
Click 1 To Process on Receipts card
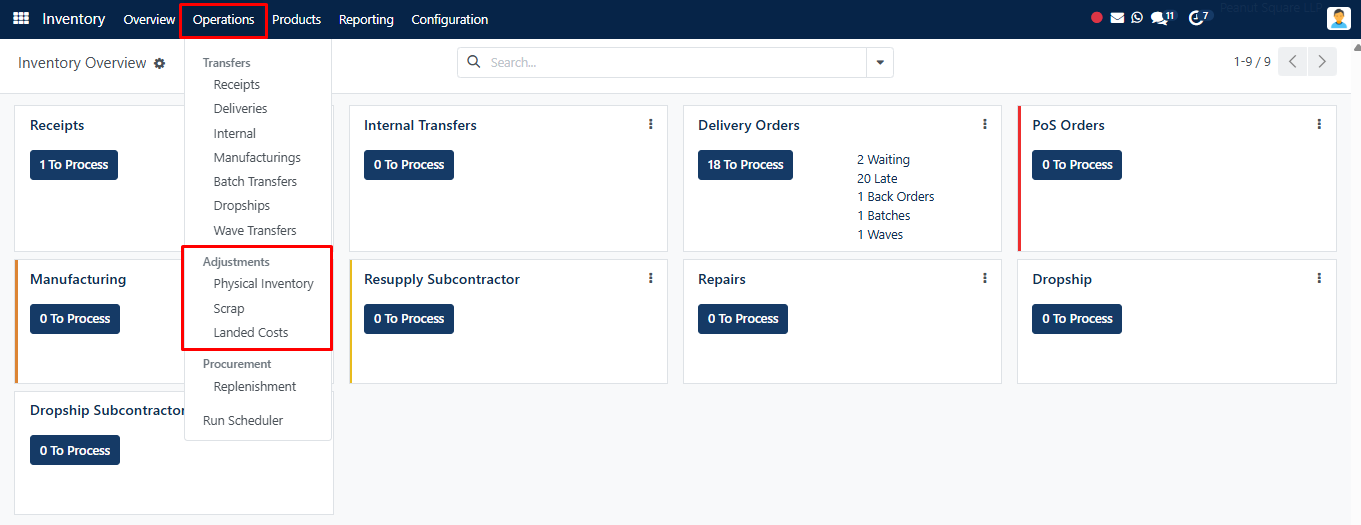(x=74, y=165)
